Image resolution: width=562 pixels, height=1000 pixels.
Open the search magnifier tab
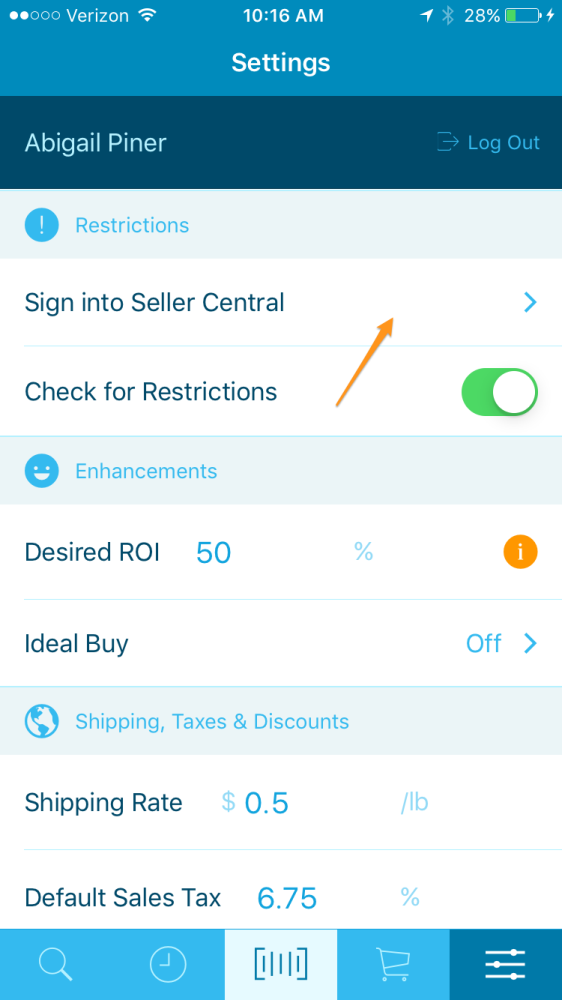[x=56, y=964]
